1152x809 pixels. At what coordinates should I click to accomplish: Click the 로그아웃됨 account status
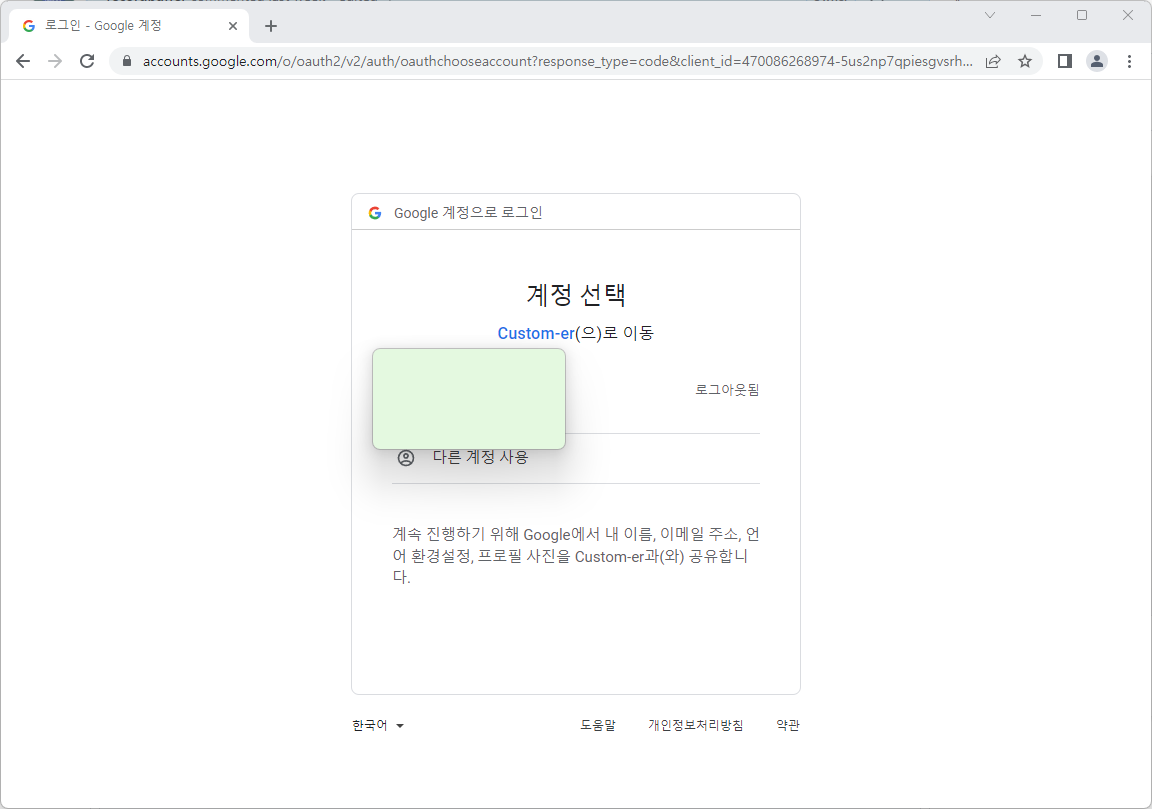pos(727,389)
